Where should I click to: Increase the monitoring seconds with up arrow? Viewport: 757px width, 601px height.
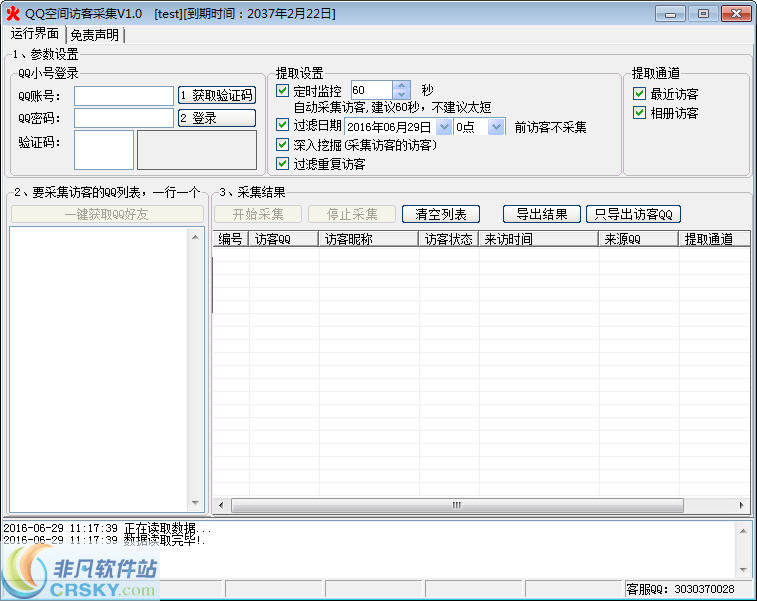click(401, 85)
